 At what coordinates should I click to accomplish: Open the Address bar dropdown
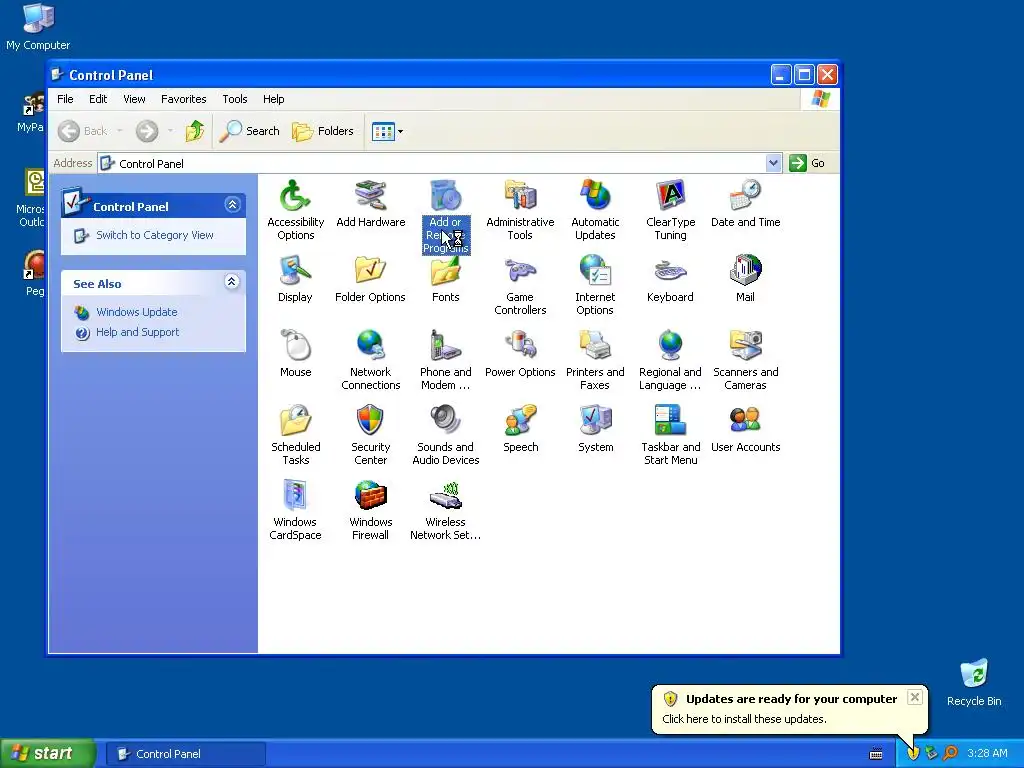pos(773,163)
